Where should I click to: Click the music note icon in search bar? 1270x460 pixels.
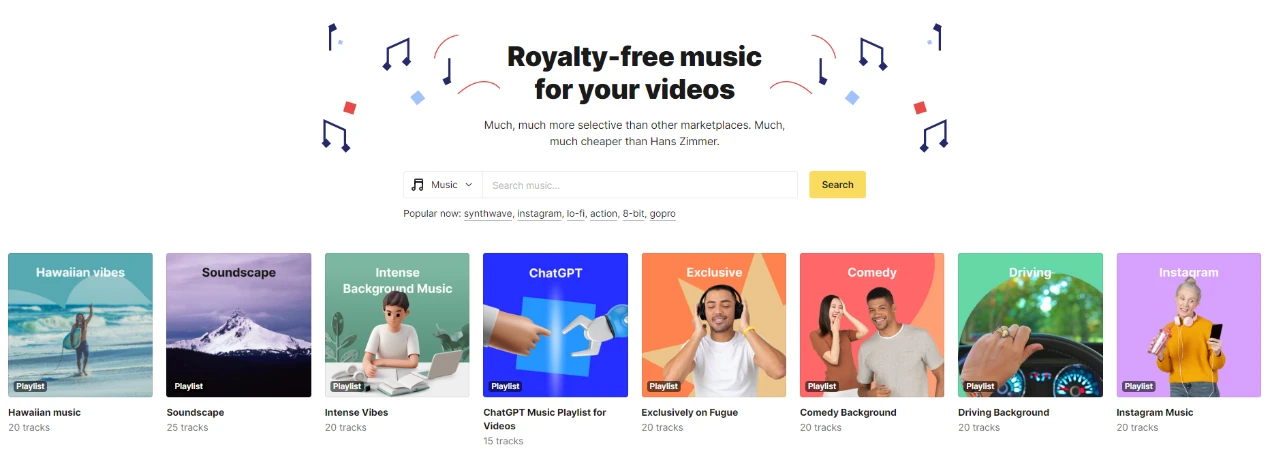pos(418,185)
